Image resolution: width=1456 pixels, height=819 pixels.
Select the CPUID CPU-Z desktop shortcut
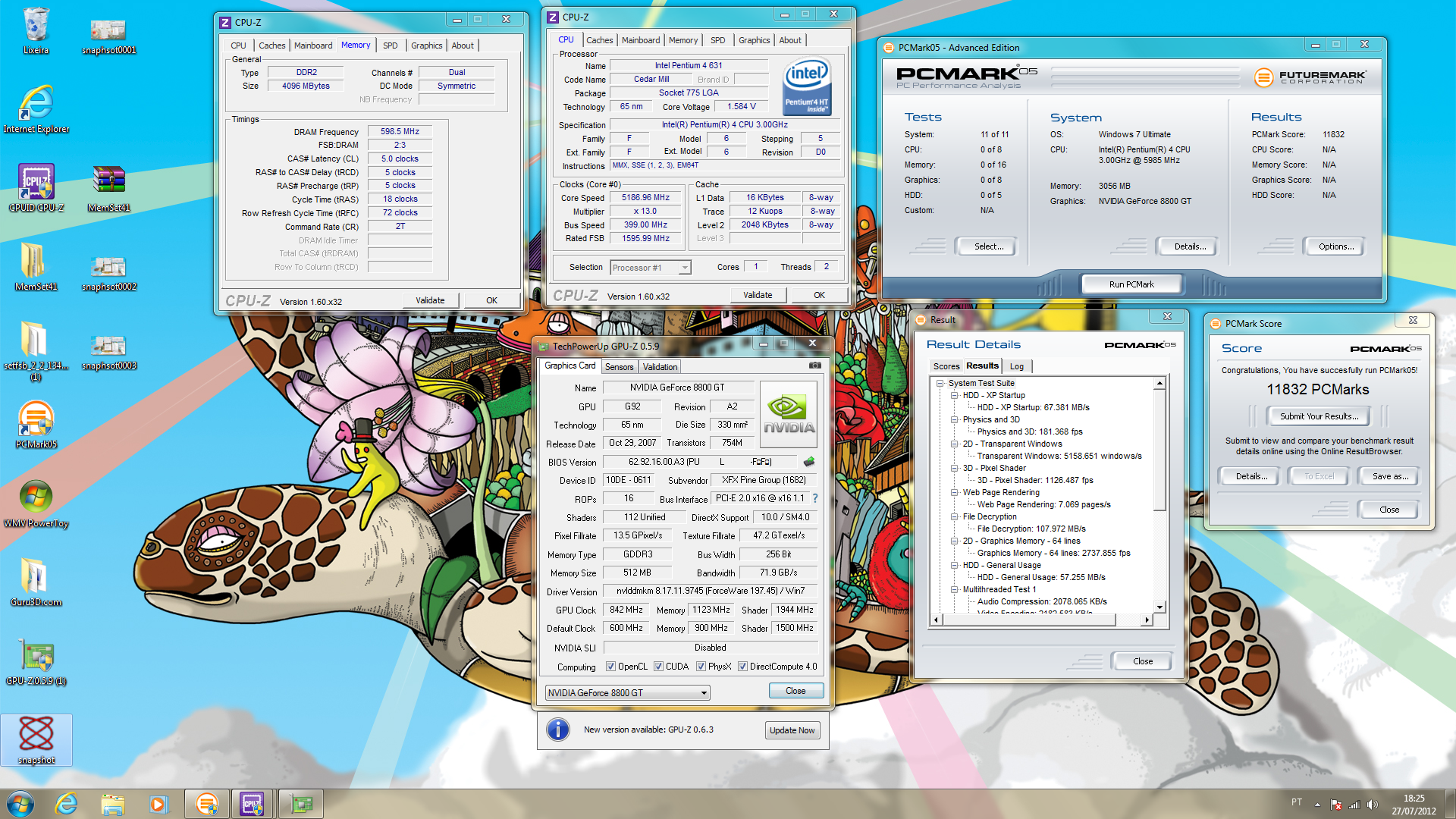pos(36,188)
